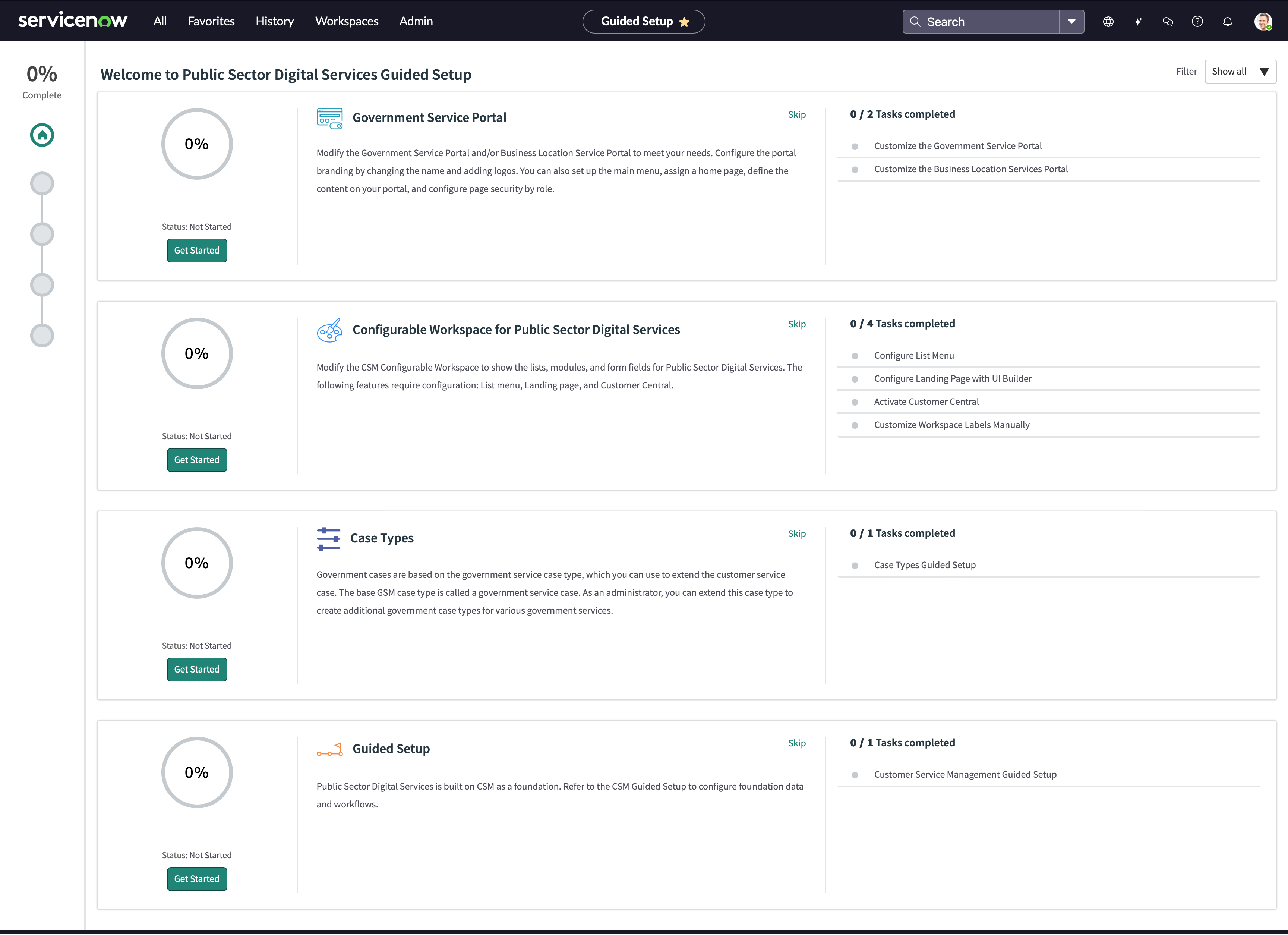Image resolution: width=1288 pixels, height=935 pixels.
Task: Click Guided Setup section 0% progress circle
Action: pos(197,773)
